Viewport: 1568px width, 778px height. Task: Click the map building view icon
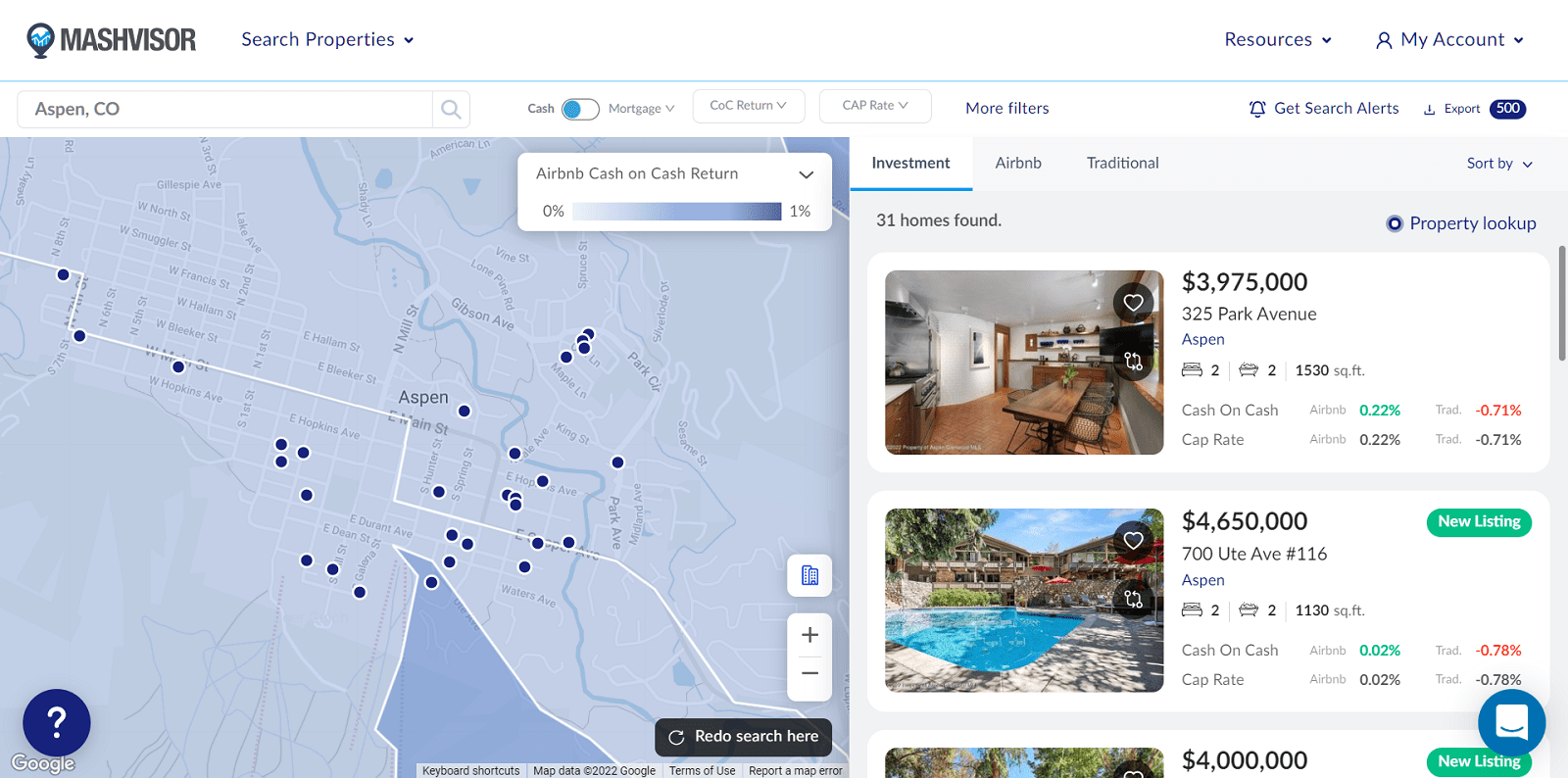[x=809, y=575]
